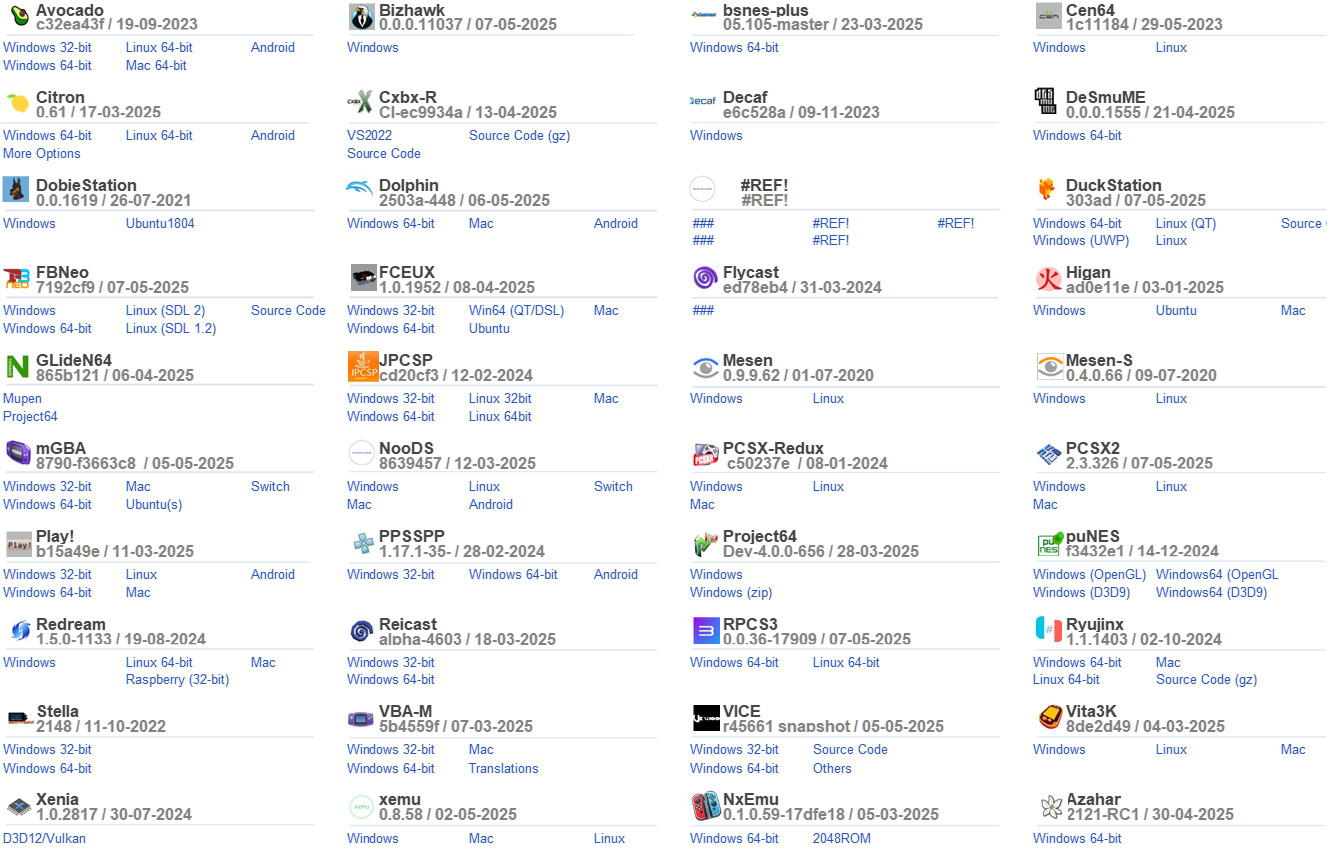
Task: Download Cxbx-R Source Code (gz)
Action: [519, 135]
